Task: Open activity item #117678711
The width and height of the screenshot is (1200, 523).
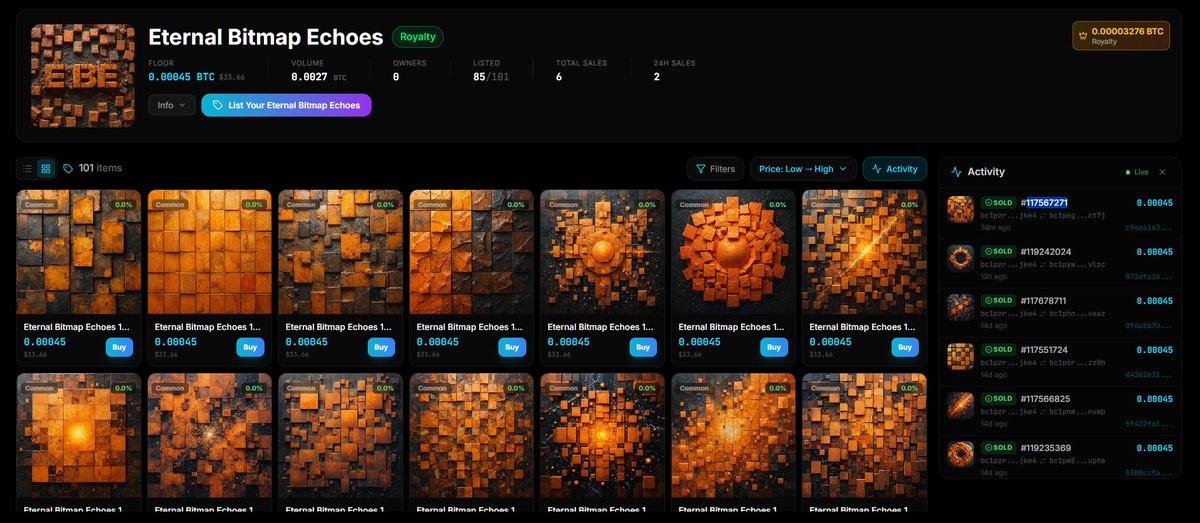Action: pos(1043,300)
